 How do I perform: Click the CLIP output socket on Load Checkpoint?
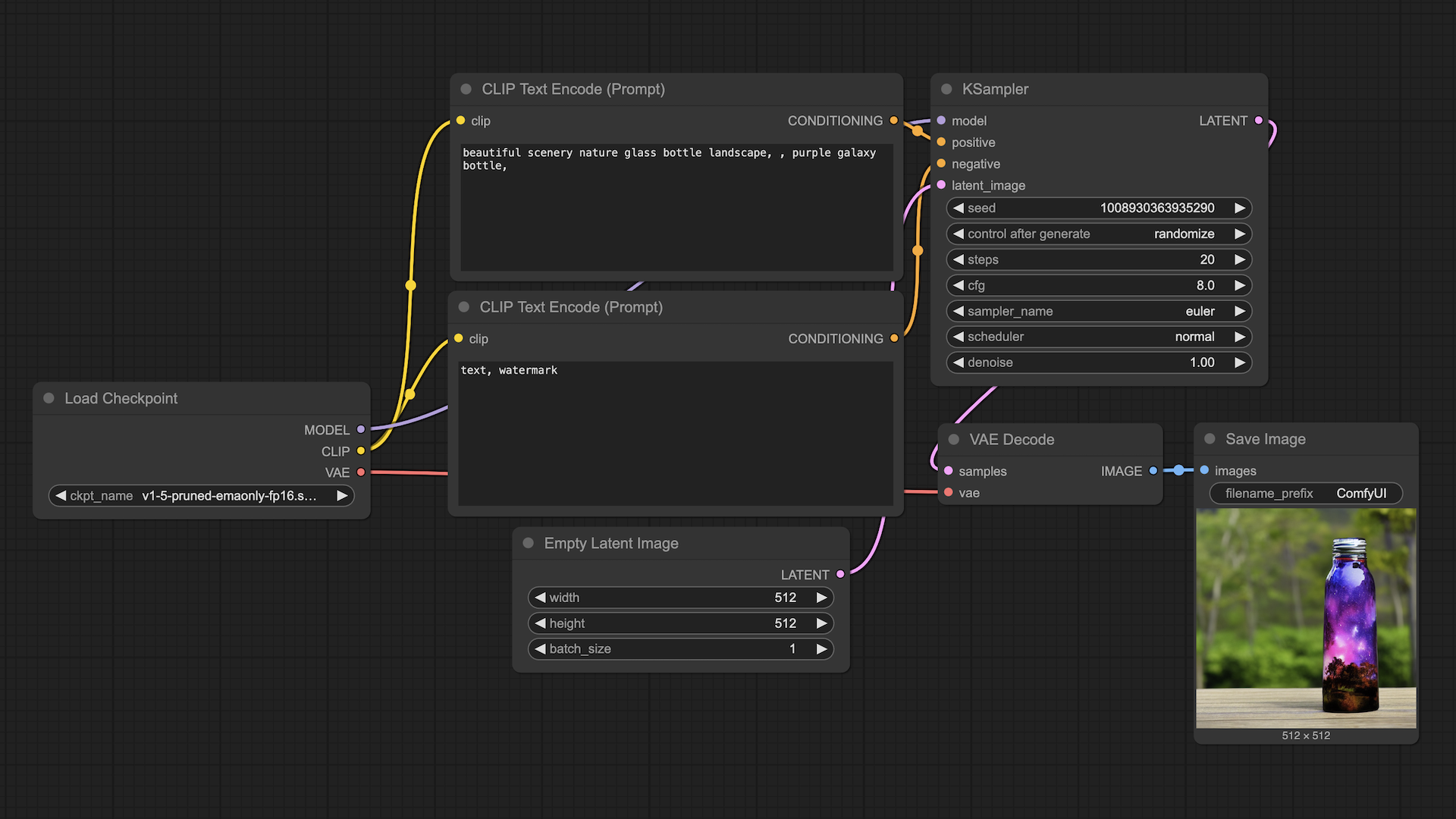point(361,450)
